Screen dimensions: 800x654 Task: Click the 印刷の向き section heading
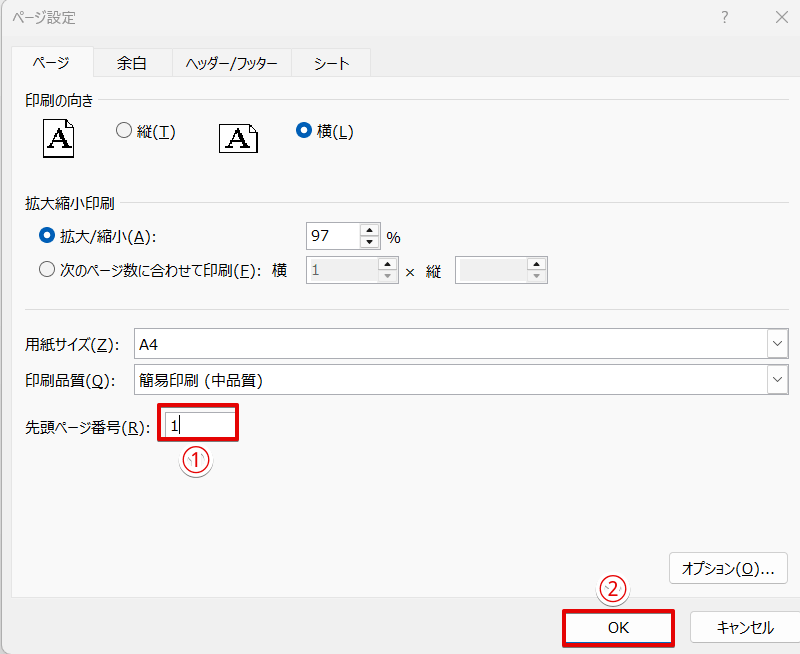59,100
